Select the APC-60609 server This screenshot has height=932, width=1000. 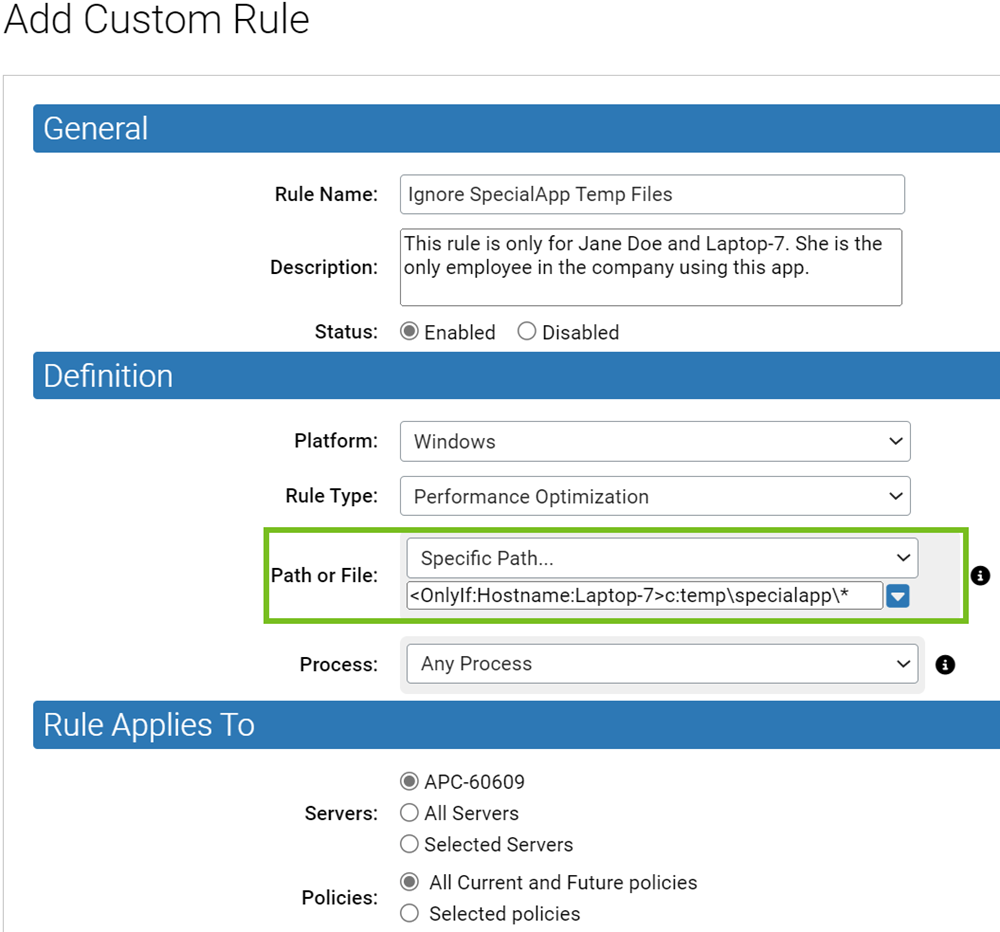tap(409, 781)
